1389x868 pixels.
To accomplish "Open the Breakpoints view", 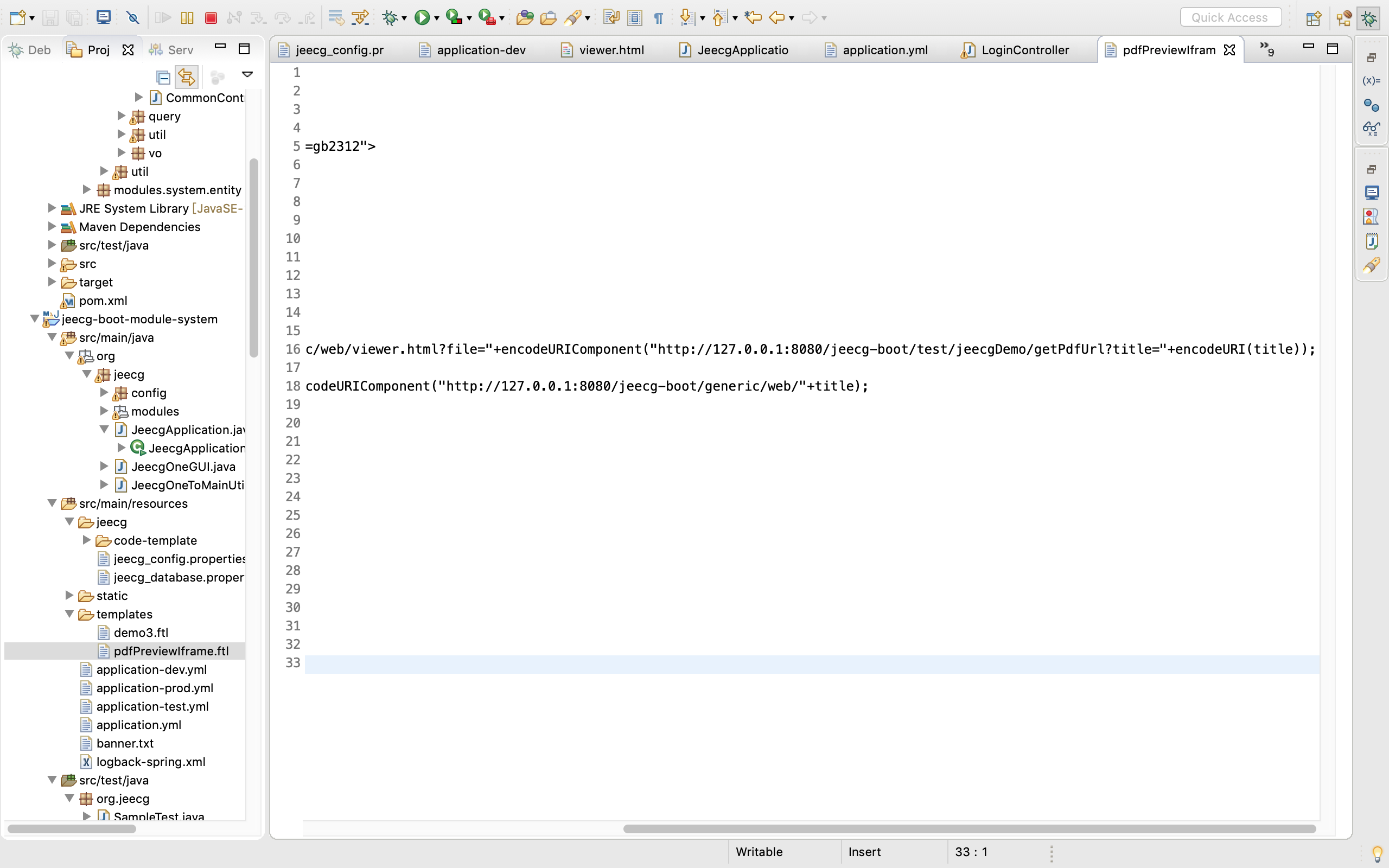I will pyautogui.click(x=1372, y=106).
